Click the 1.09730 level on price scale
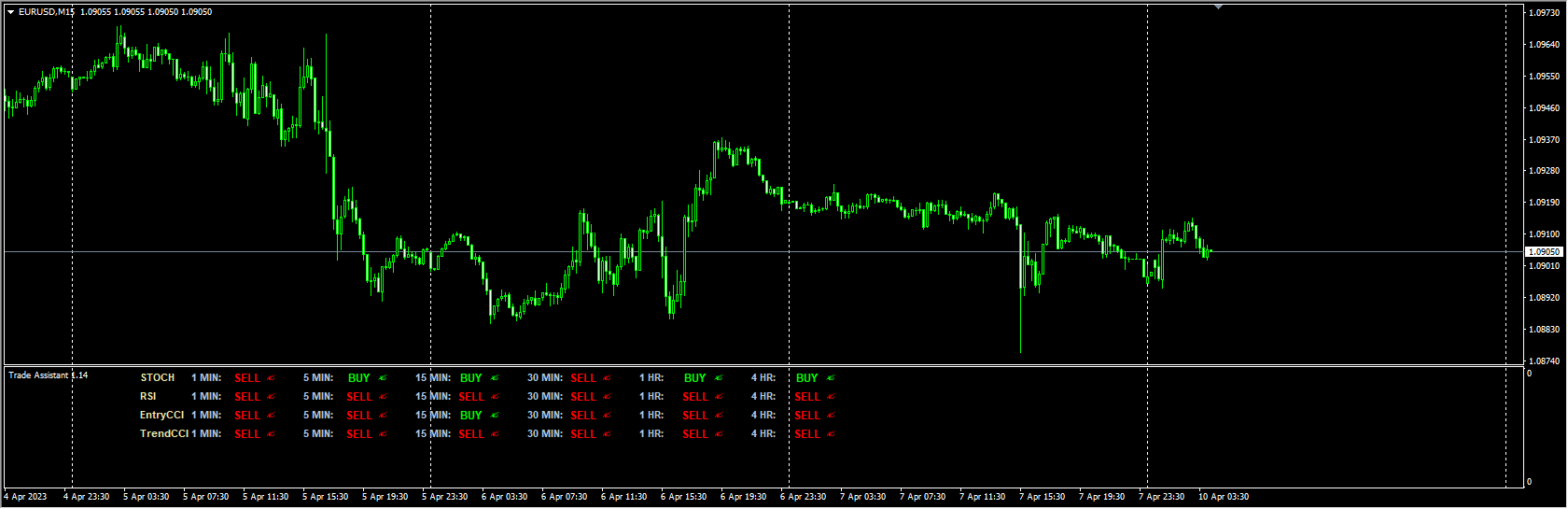1568x509 pixels. [1544, 13]
